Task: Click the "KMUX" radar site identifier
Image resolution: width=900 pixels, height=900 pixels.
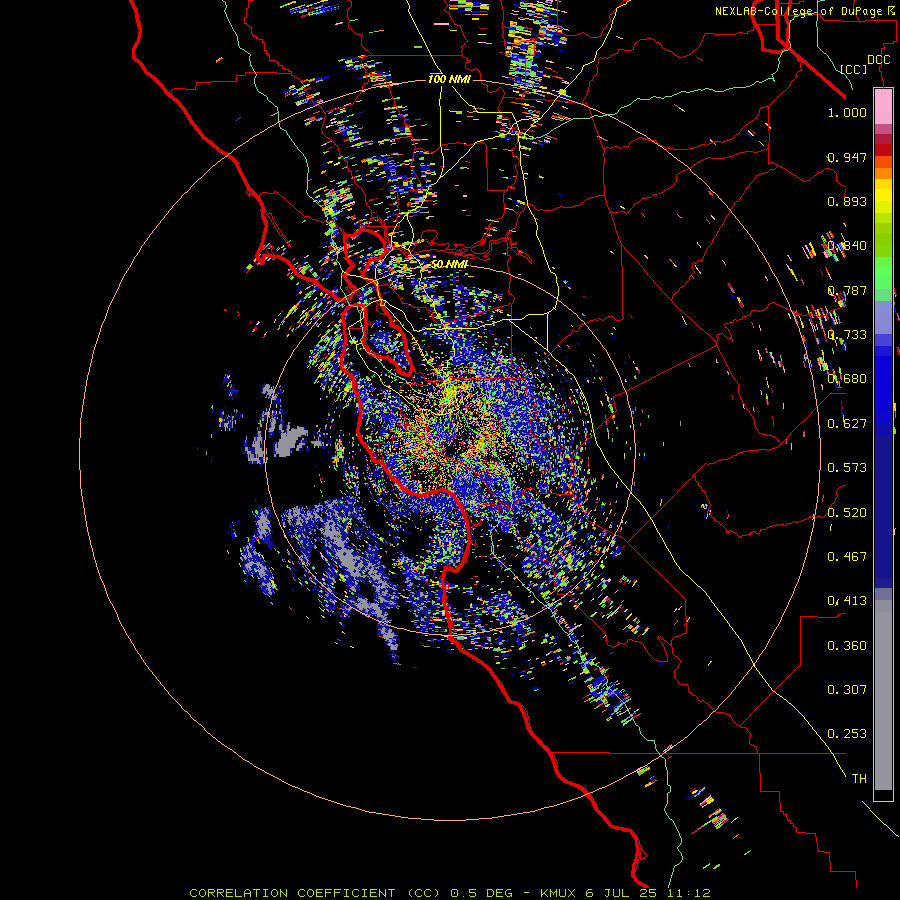Action: click(x=559, y=893)
